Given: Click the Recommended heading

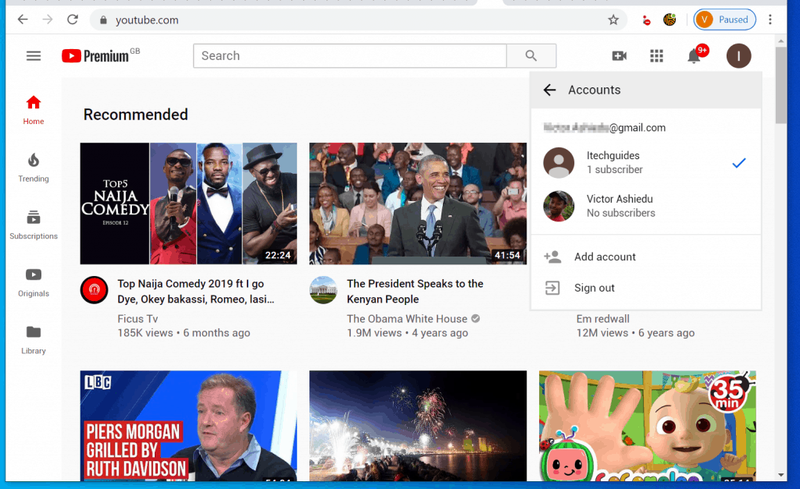Looking at the screenshot, I should coord(136,114).
